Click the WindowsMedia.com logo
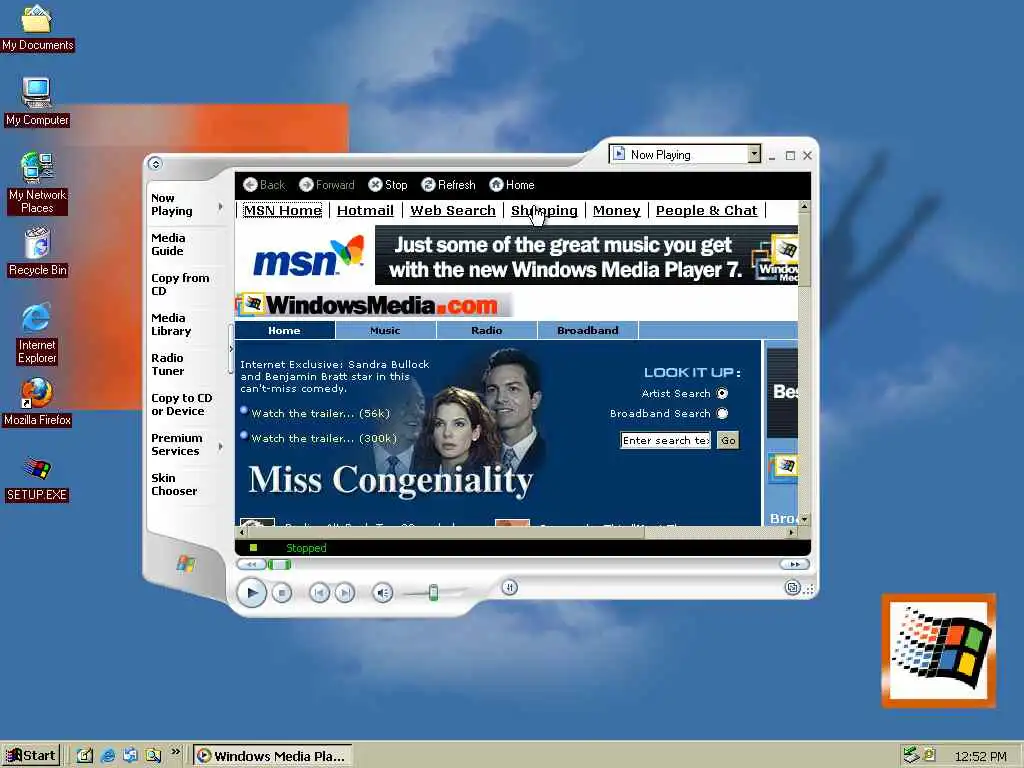This screenshot has height=768, width=1024. click(375, 305)
